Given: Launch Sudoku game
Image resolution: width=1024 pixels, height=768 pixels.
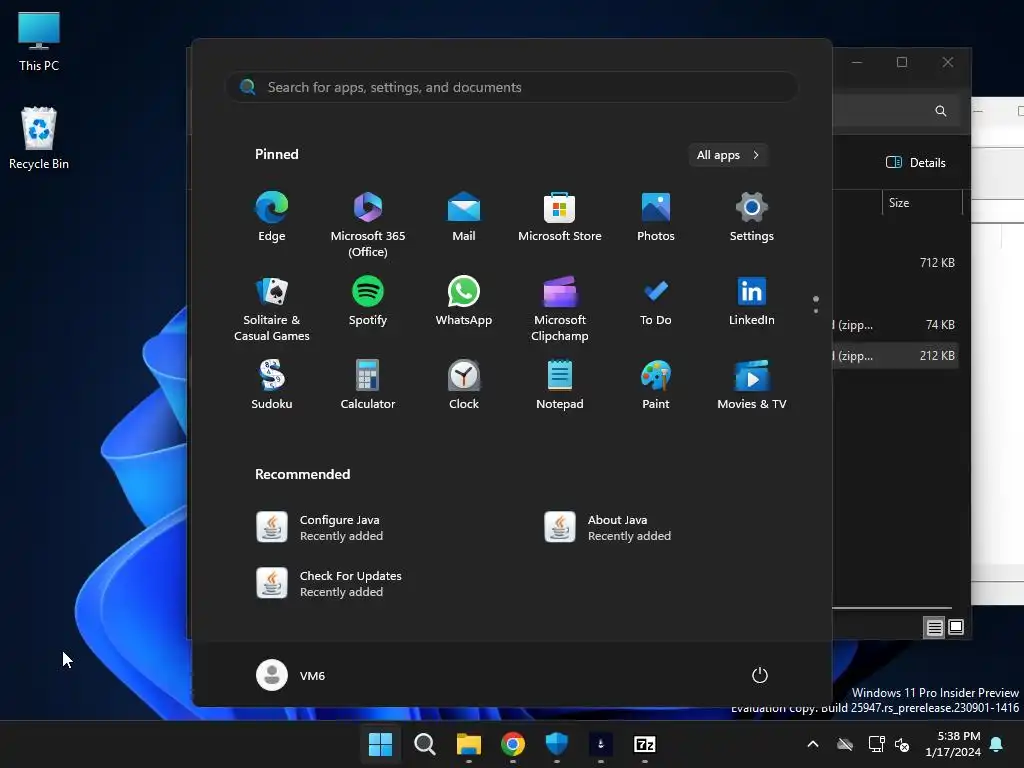Looking at the screenshot, I should coord(272,385).
